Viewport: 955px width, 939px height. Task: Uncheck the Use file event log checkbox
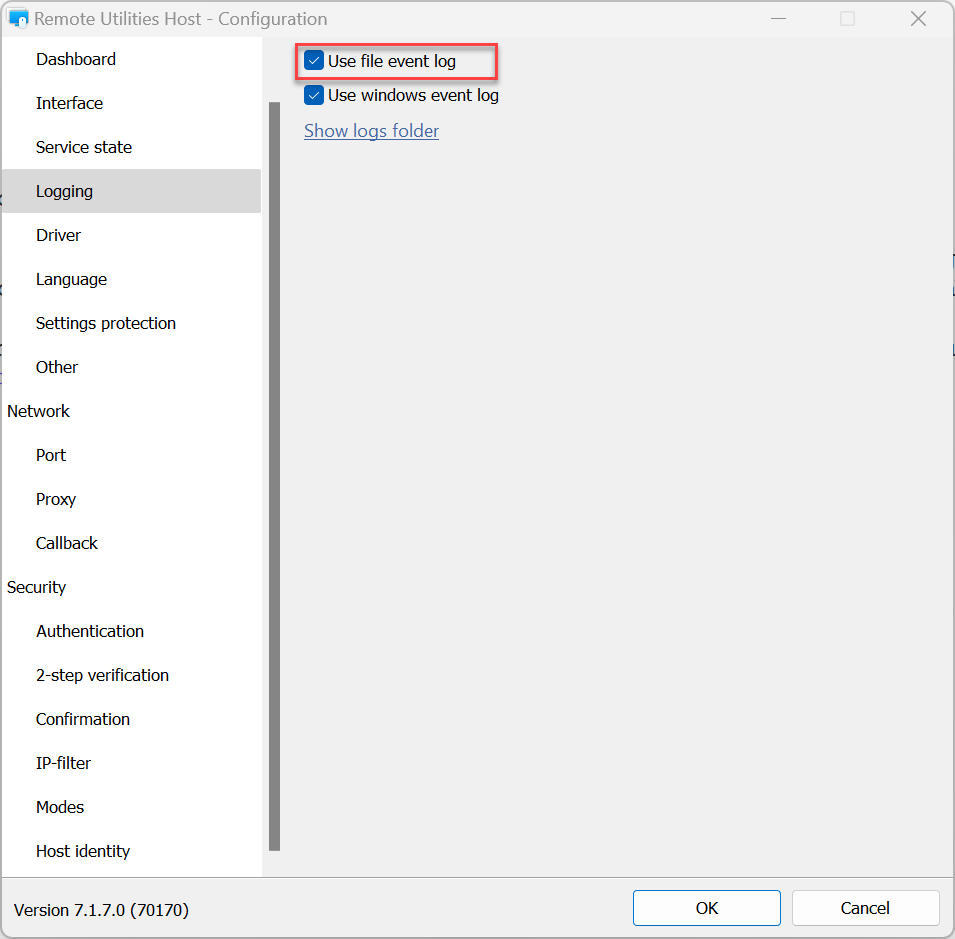(314, 61)
